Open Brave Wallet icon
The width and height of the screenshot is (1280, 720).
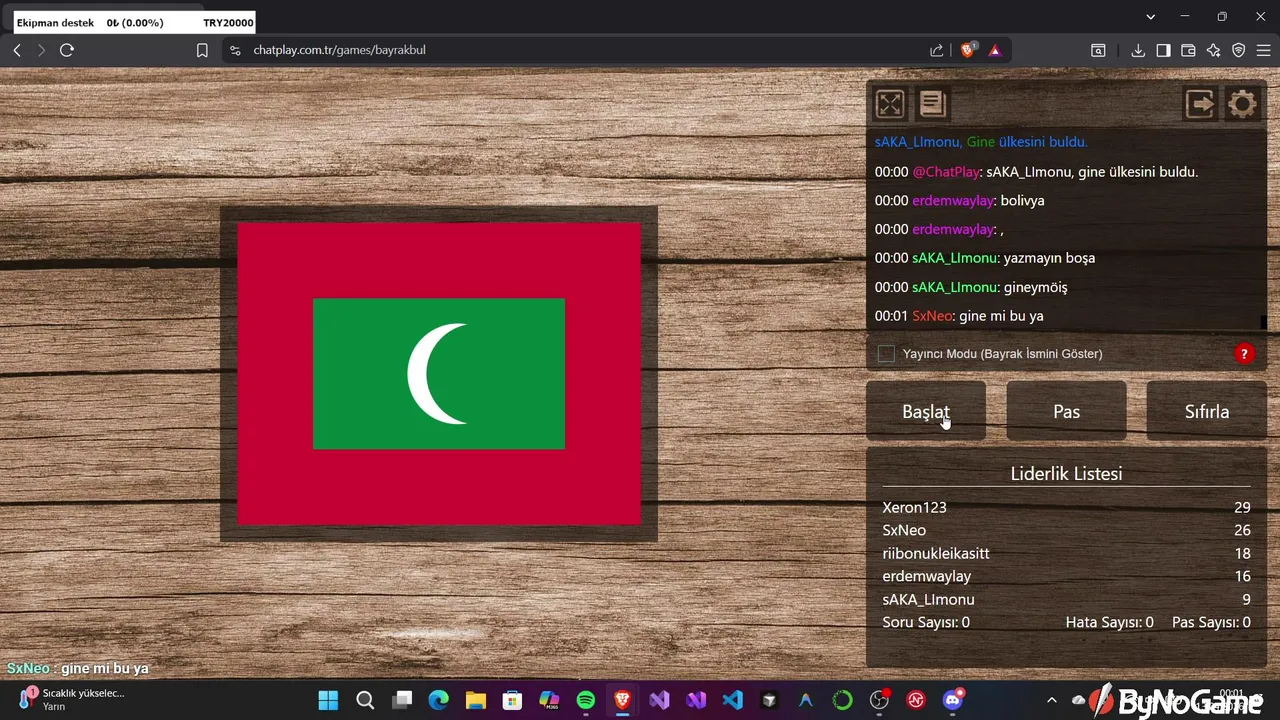tap(1188, 50)
